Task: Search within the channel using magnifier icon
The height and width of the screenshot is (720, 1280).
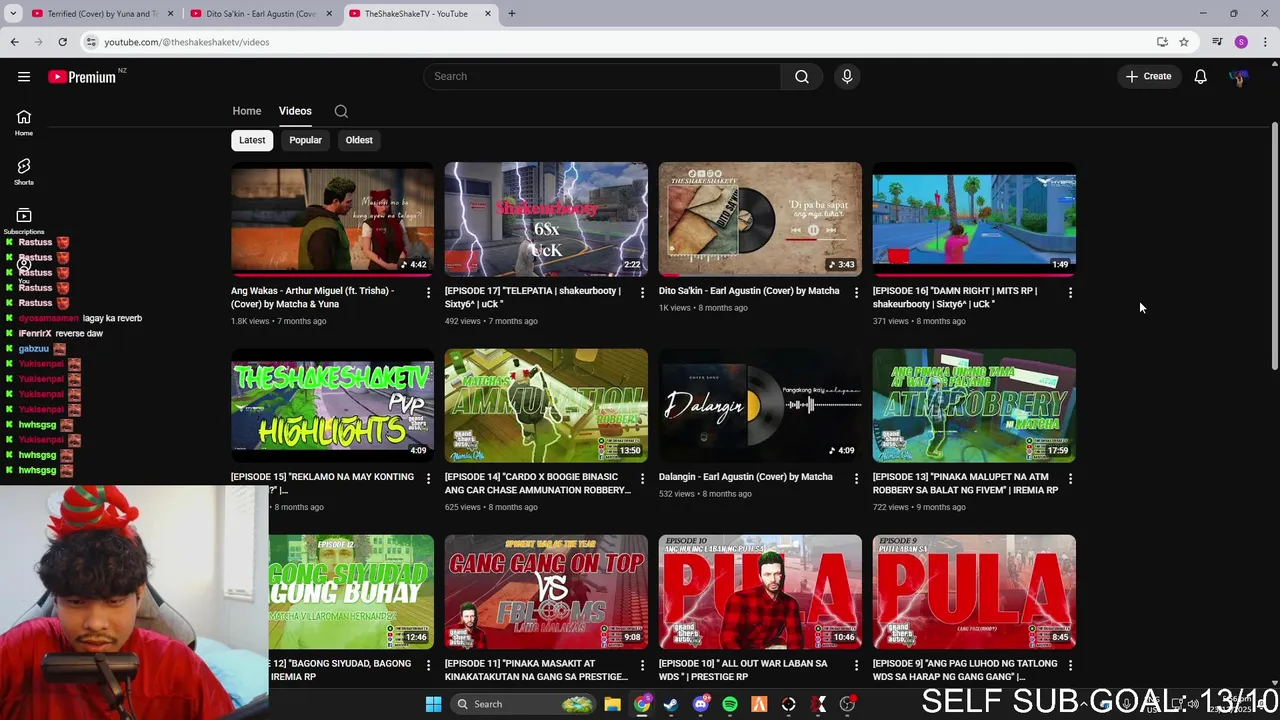Action: pyautogui.click(x=341, y=111)
